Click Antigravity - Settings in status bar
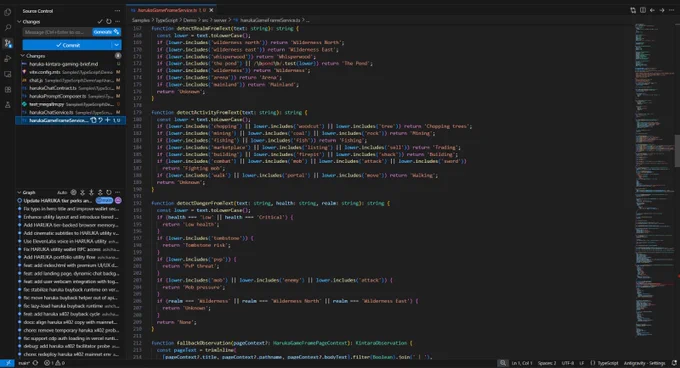The height and width of the screenshot is (368, 680). pyautogui.click(x=644, y=363)
